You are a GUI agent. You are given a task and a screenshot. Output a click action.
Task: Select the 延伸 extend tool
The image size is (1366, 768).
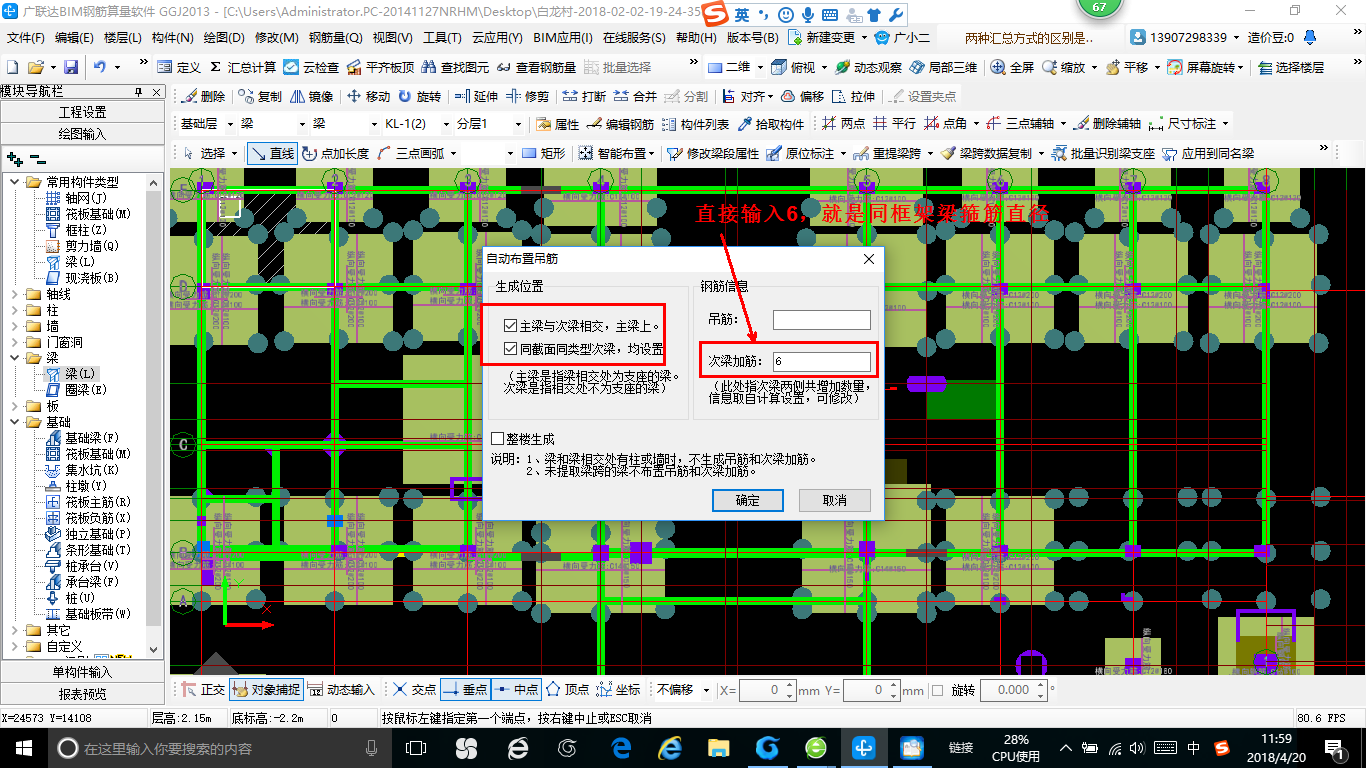click(x=475, y=96)
